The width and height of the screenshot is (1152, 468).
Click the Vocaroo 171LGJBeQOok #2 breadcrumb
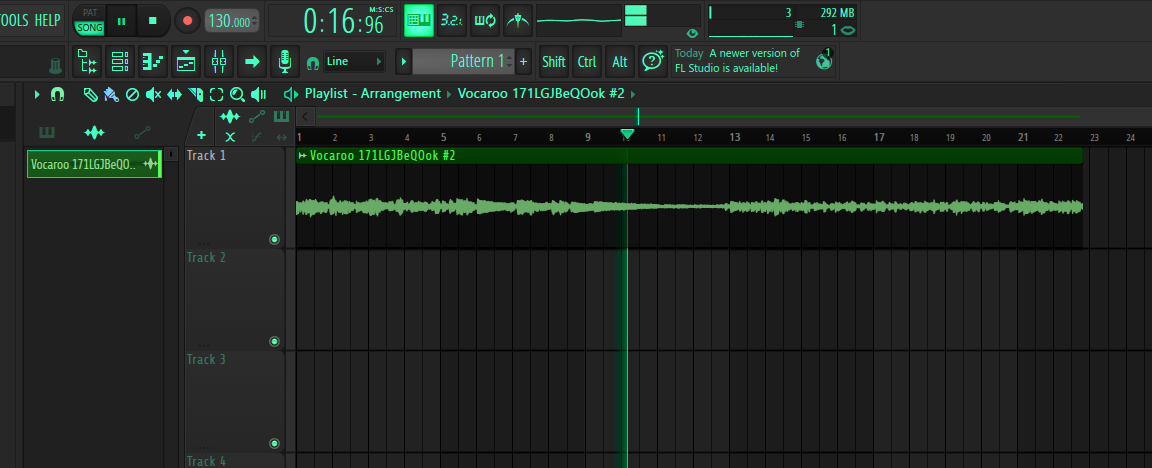tap(541, 93)
